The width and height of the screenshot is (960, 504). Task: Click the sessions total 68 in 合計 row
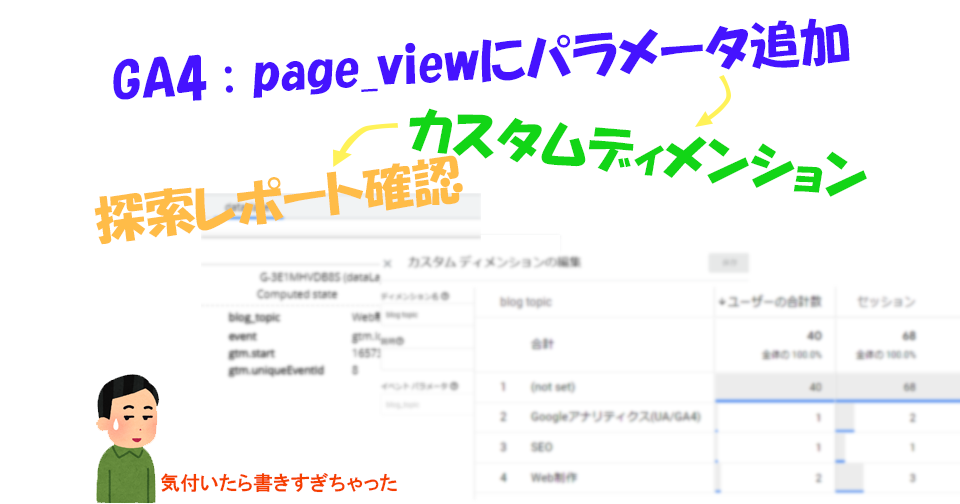[x=909, y=336]
